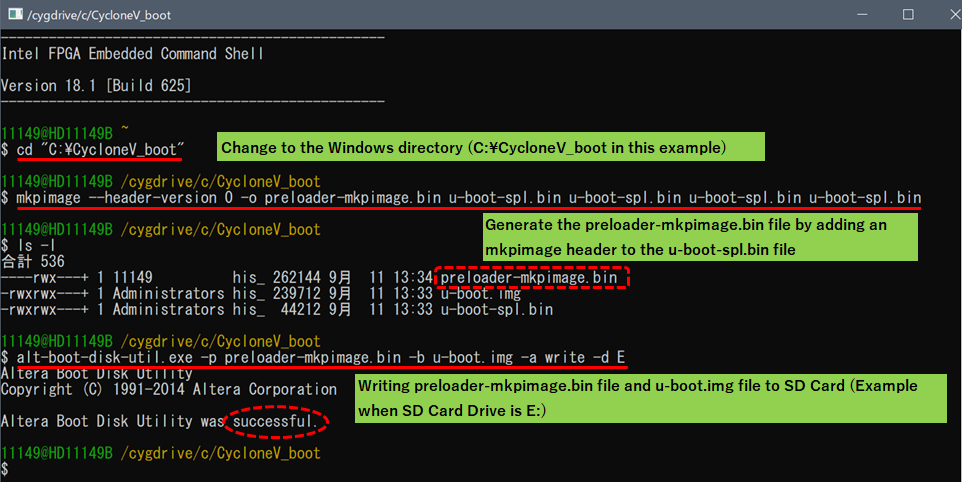Minimize the terminal window
962x482 pixels.
coord(862,14)
